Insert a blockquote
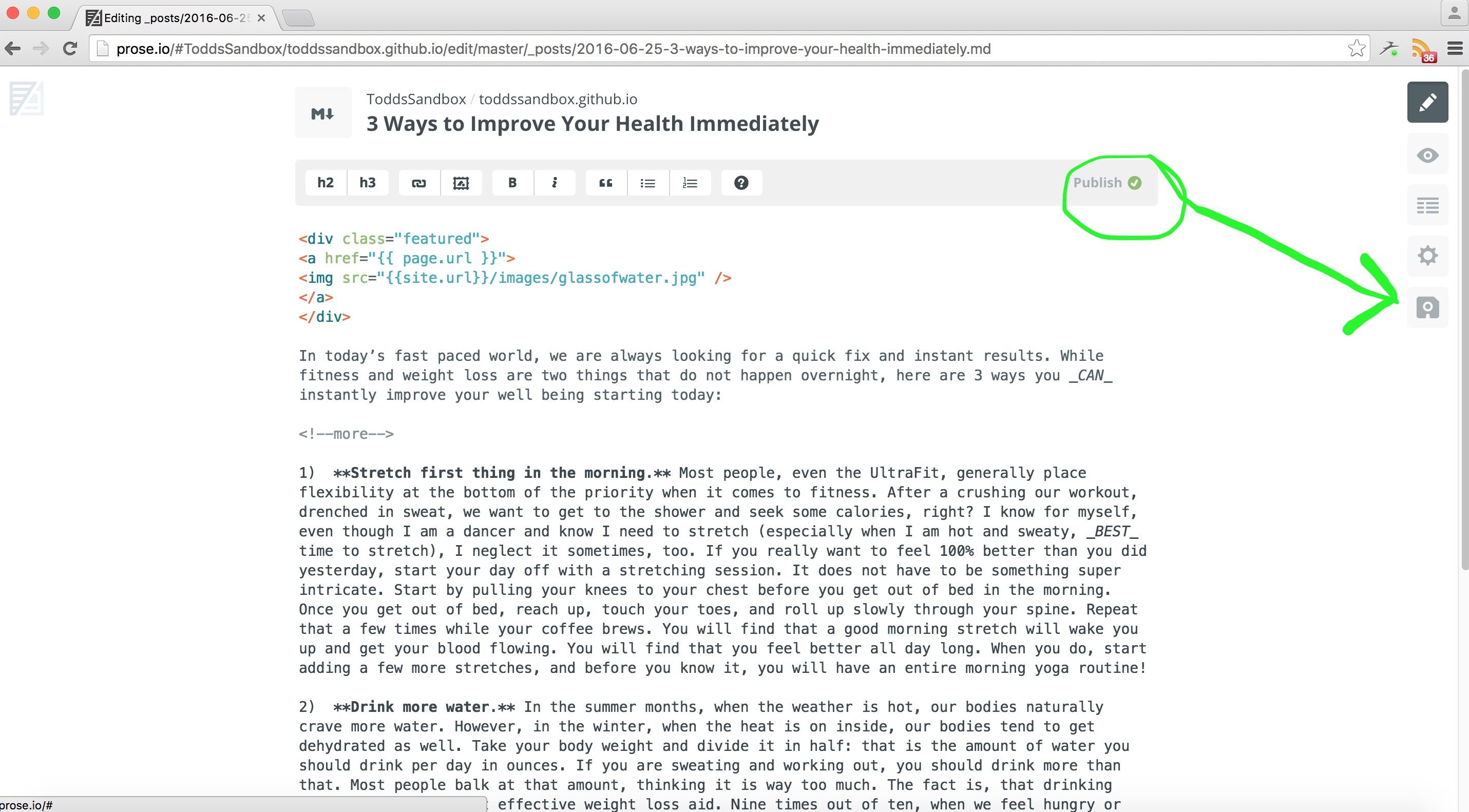1469x812 pixels. (606, 183)
